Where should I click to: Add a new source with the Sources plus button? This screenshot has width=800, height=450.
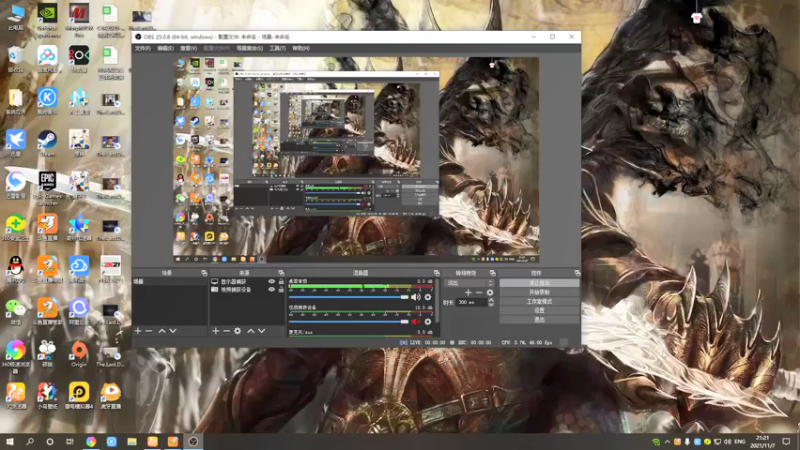point(215,331)
